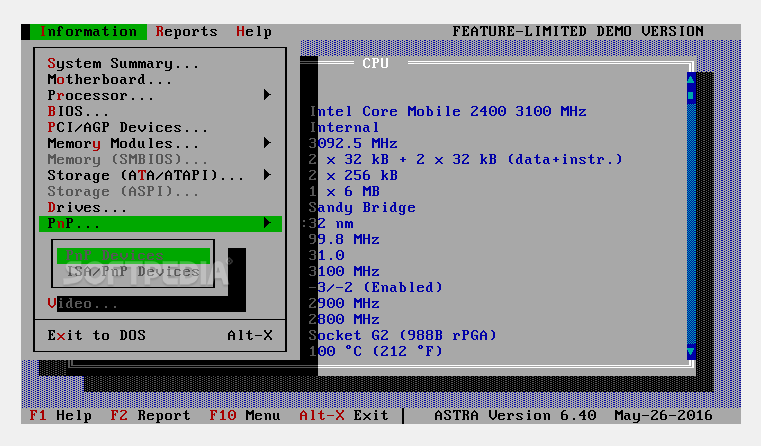The height and width of the screenshot is (446, 761).
Task: Click the 2 x 256 kB cache value
Action: [x=353, y=176]
